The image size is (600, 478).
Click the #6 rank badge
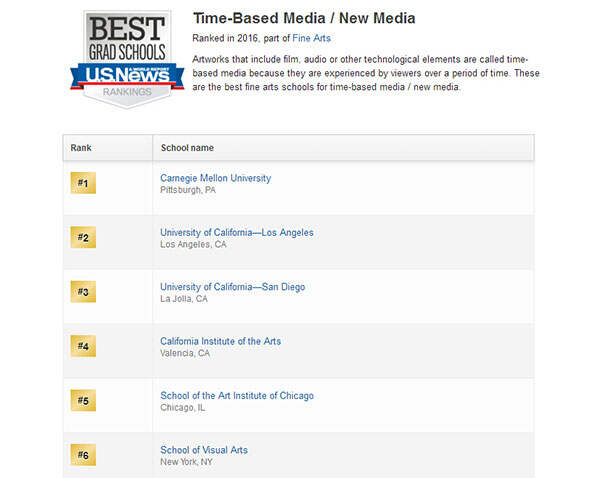[x=83, y=455]
